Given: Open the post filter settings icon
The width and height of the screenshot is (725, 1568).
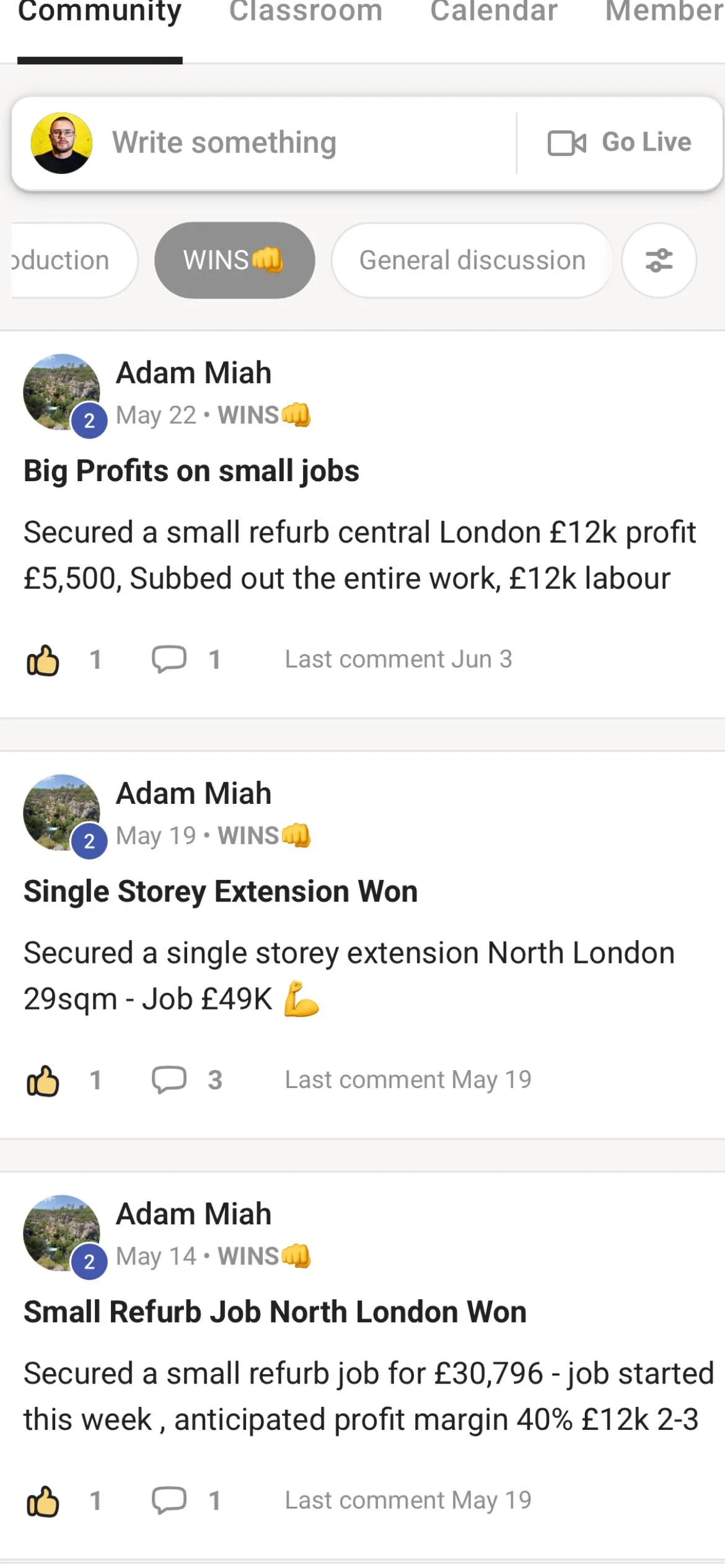Looking at the screenshot, I should pyautogui.click(x=659, y=260).
